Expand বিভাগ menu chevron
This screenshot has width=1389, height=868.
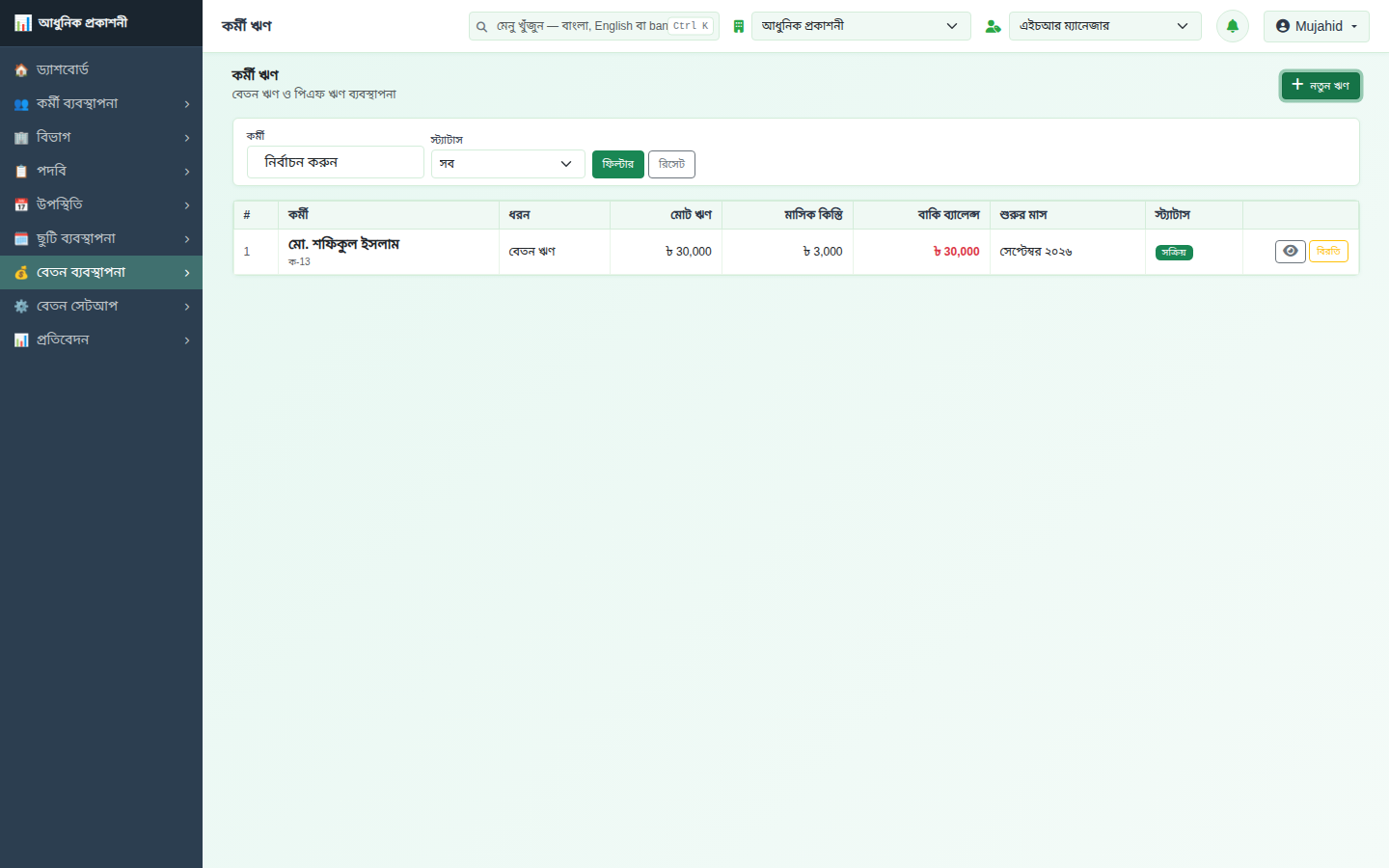[187, 138]
